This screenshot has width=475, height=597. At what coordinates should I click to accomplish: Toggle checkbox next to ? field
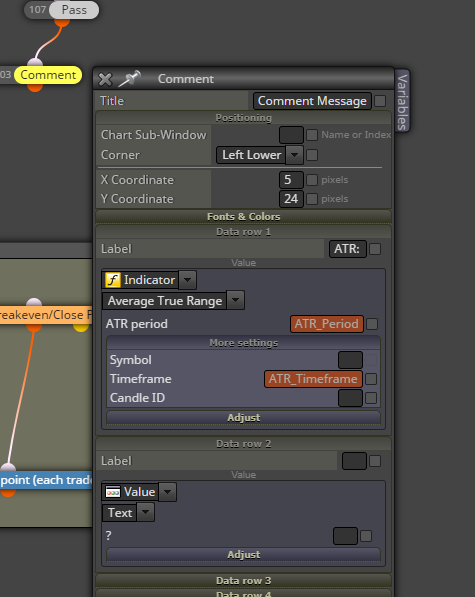click(x=366, y=536)
